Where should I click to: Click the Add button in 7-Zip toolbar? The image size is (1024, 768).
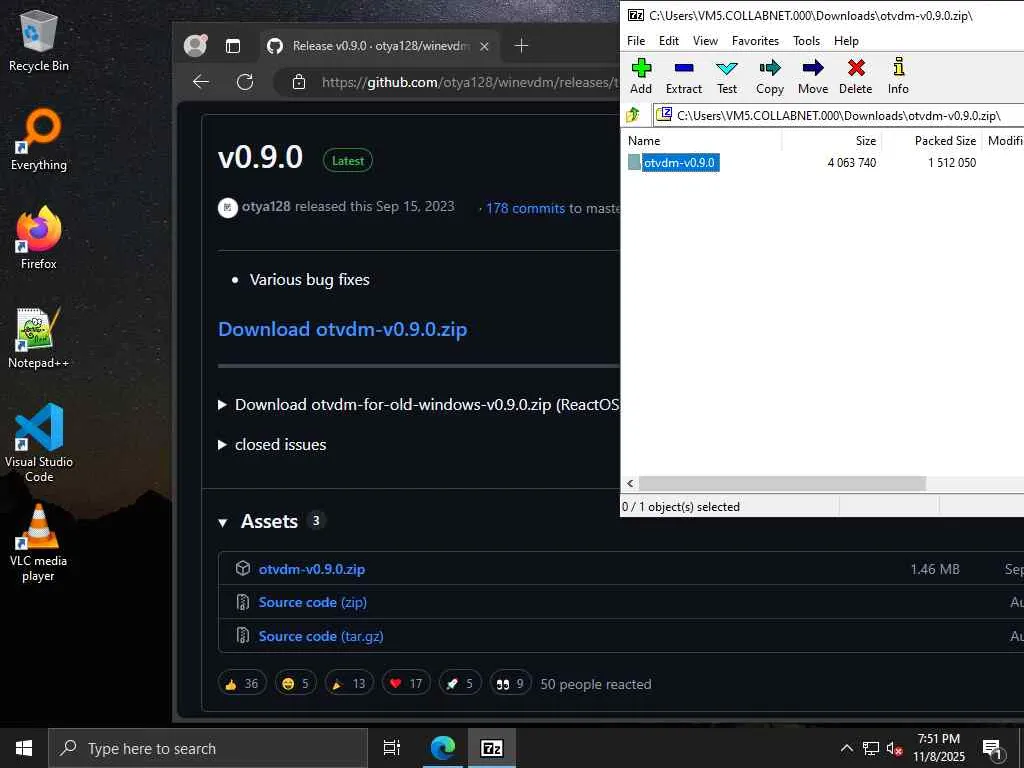[x=641, y=76]
